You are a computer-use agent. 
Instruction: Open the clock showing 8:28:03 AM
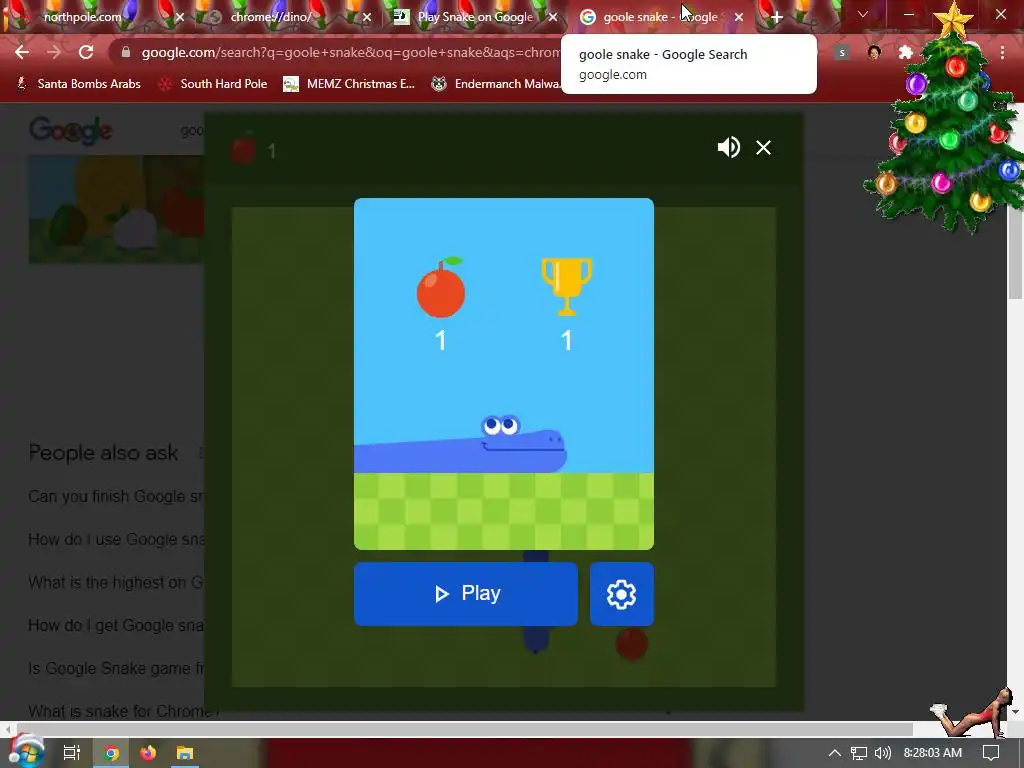(x=933, y=753)
